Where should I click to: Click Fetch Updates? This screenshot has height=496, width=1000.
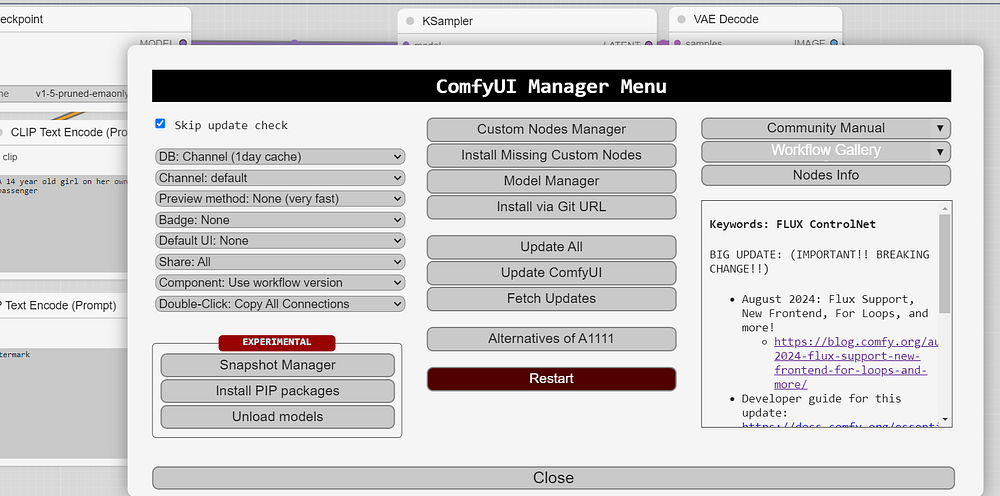click(551, 298)
